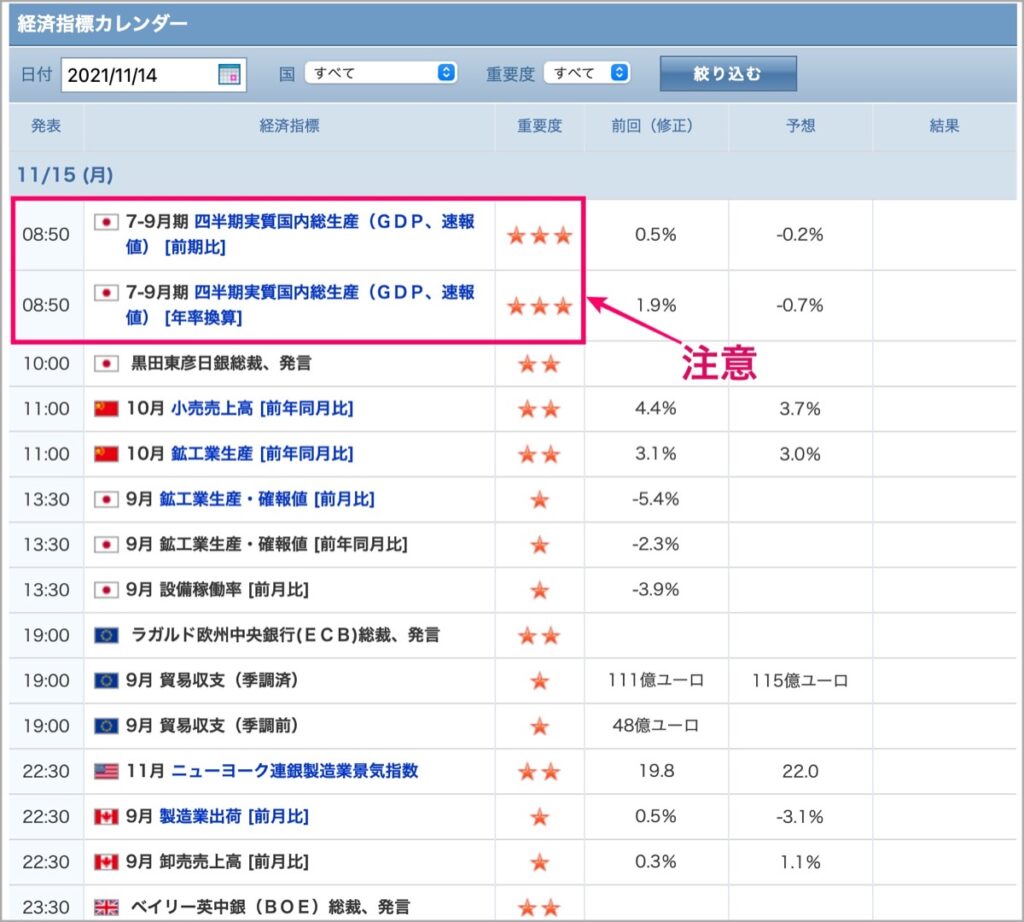Image resolution: width=1024 pixels, height=922 pixels.
Task: Click the 115億ユーロ forecast value
Action: (800, 680)
